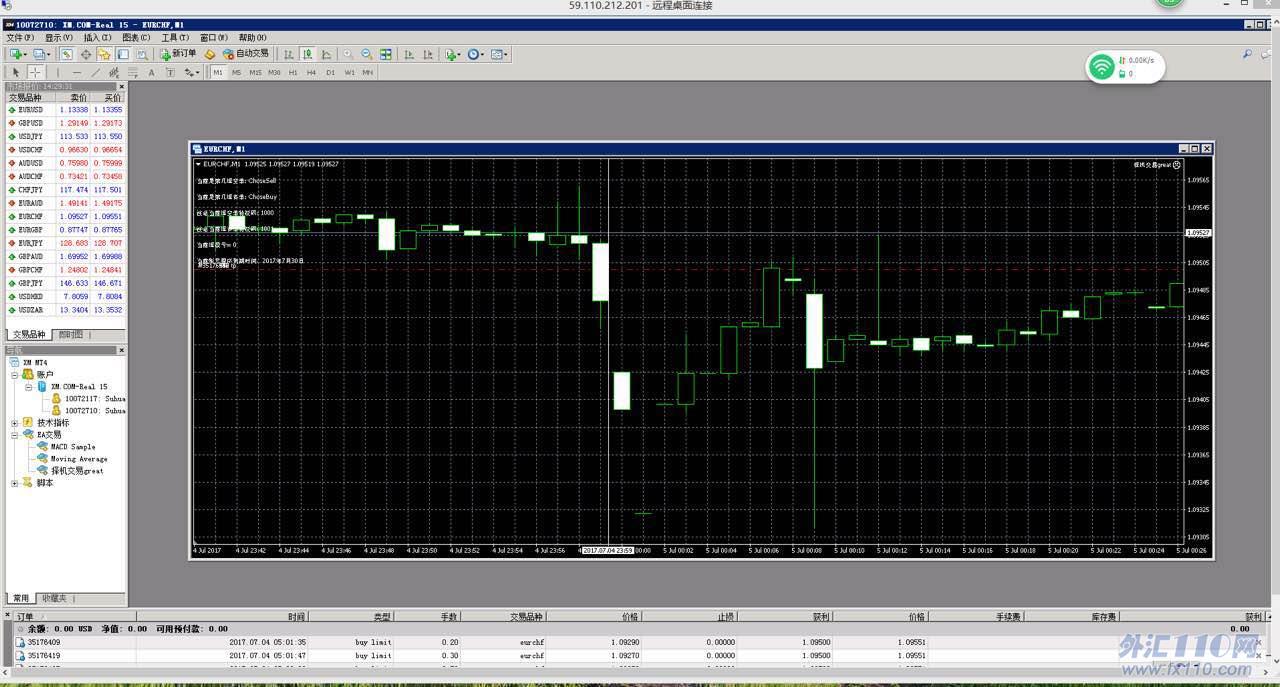Tile chart windows icon
Viewport: 1280px width, 687px height.
pyautogui.click(x=386, y=54)
